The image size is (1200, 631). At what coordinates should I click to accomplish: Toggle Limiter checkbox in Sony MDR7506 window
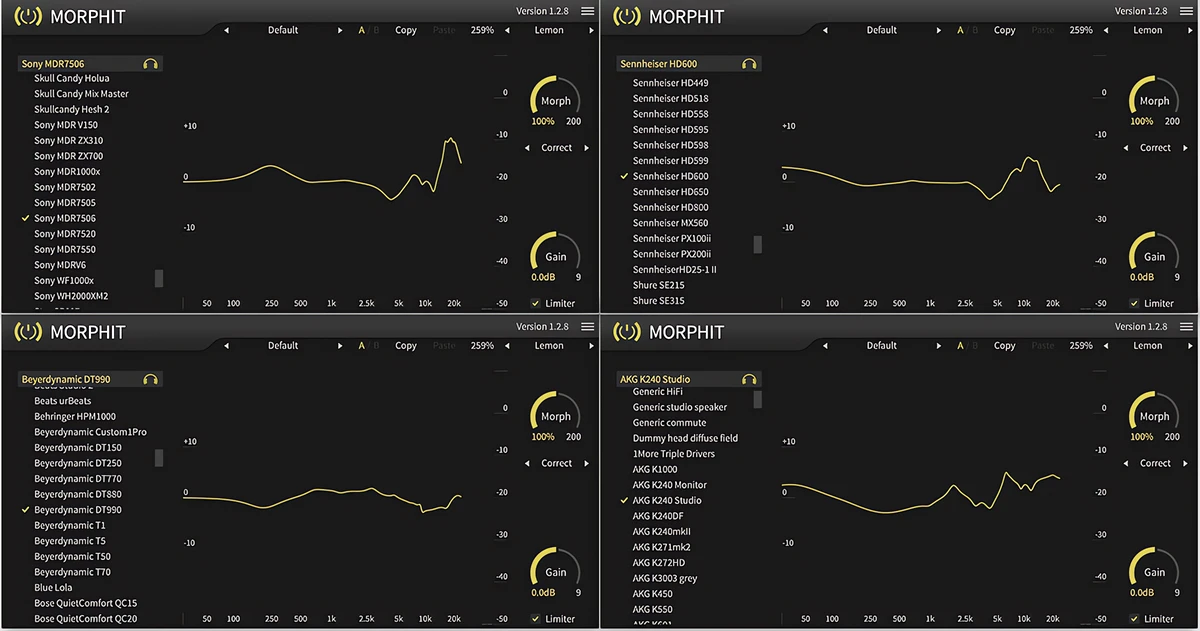pos(536,303)
